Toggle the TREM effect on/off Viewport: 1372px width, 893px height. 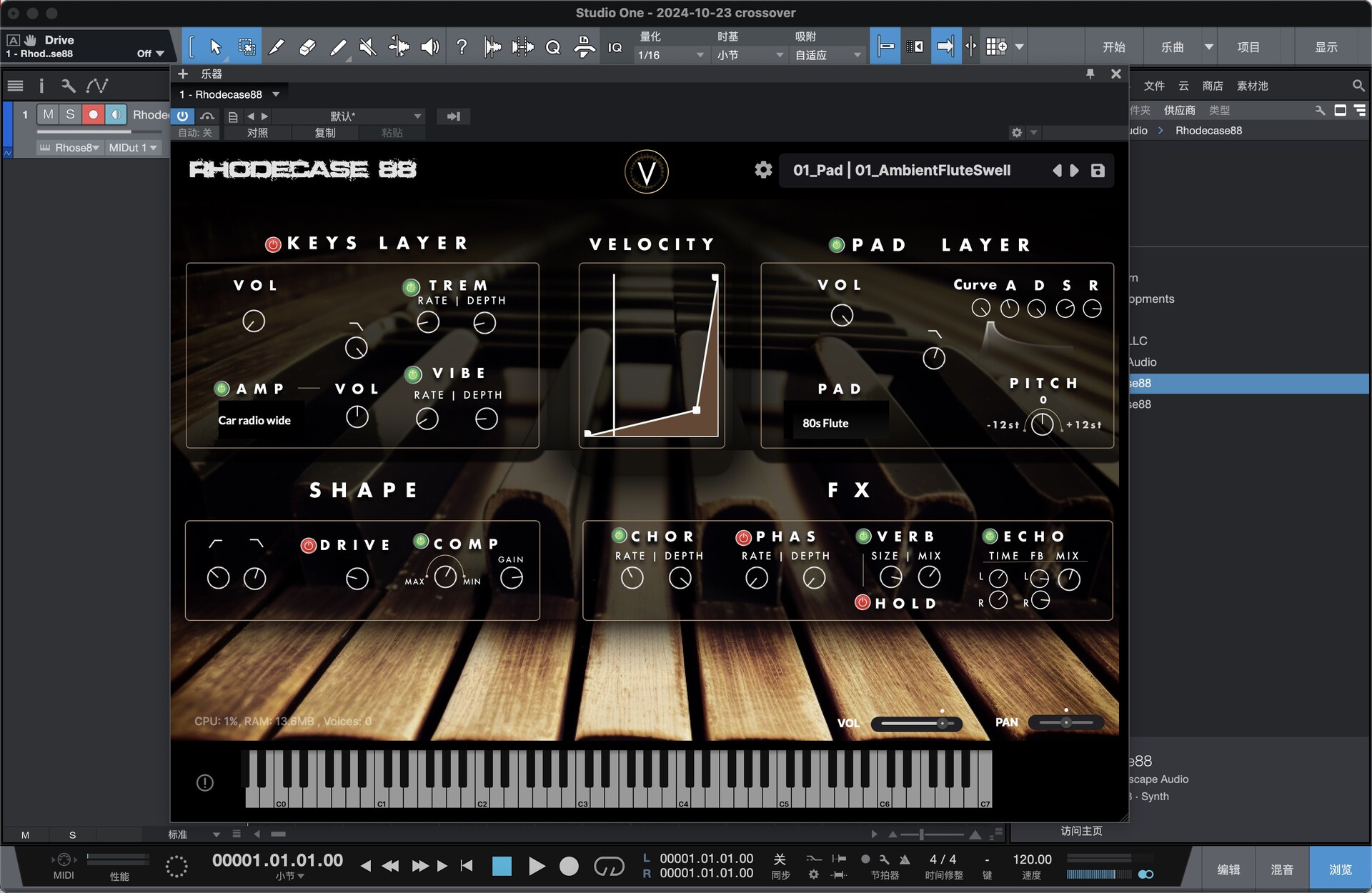411,287
